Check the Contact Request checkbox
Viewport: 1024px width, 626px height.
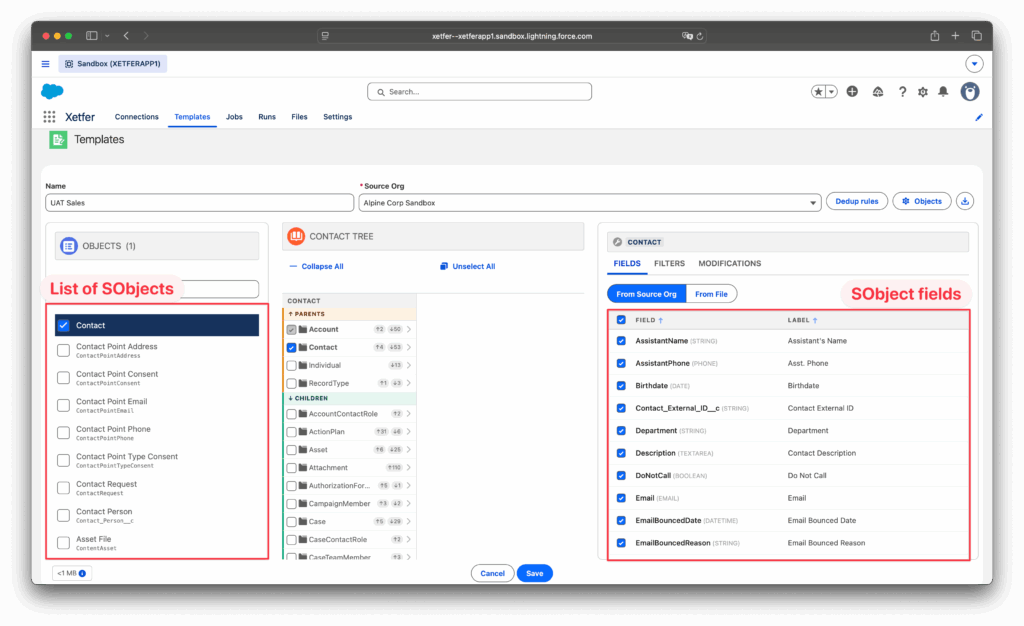pyautogui.click(x=63, y=488)
